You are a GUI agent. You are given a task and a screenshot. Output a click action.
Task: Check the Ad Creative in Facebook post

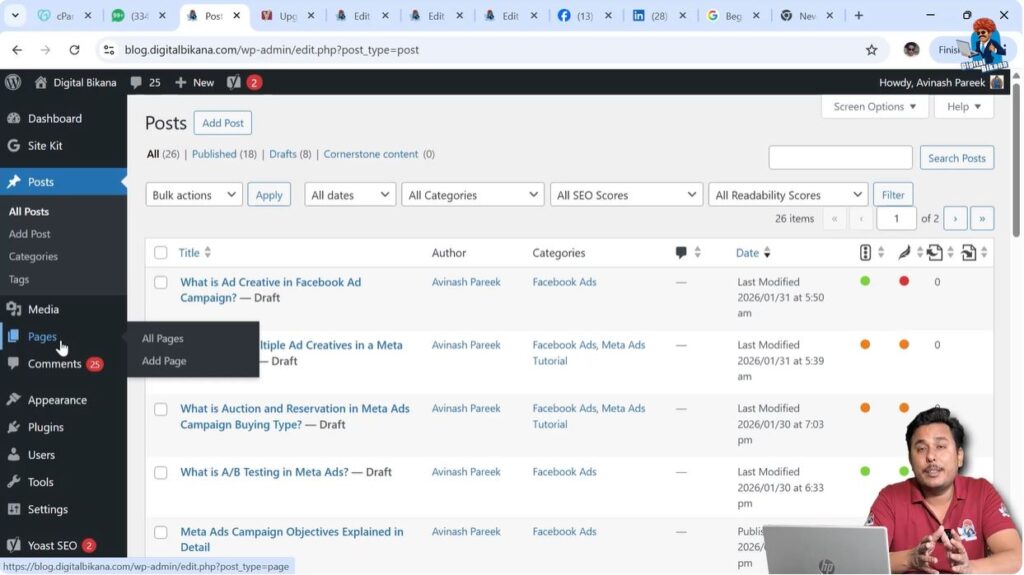[161, 282]
